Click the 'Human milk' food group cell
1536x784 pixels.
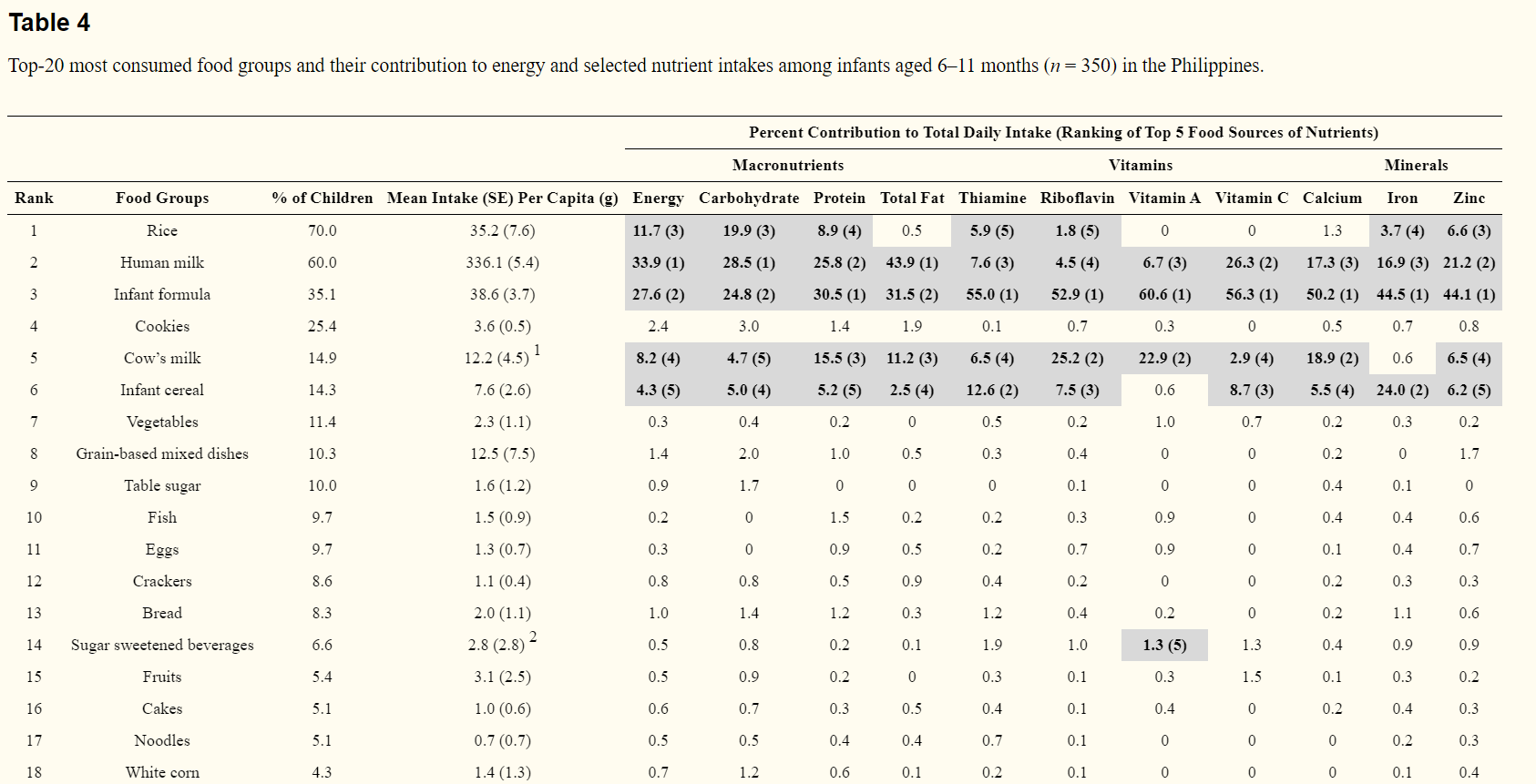(162, 263)
